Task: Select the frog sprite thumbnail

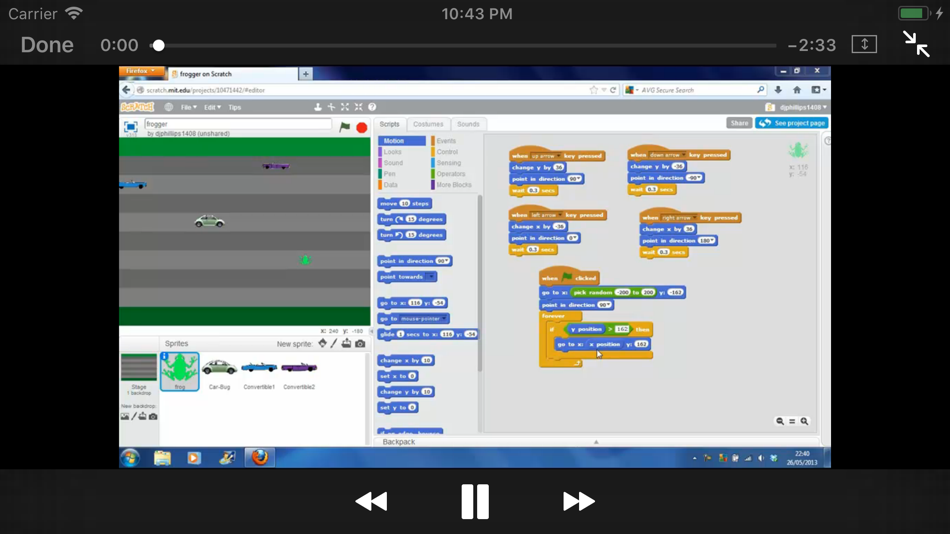Action: click(179, 371)
